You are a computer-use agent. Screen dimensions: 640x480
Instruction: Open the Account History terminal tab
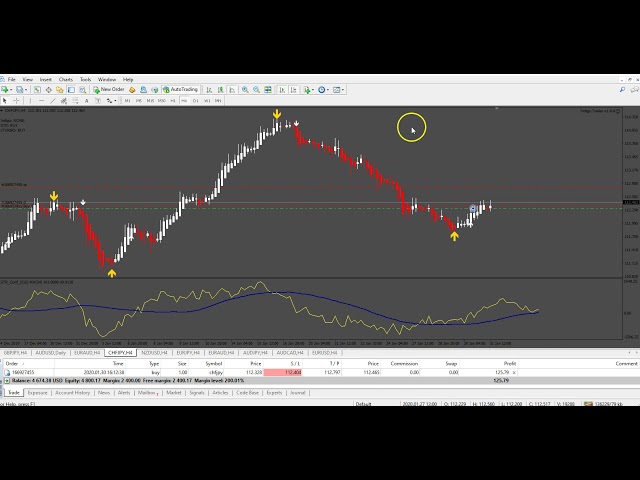pyautogui.click(x=74, y=393)
